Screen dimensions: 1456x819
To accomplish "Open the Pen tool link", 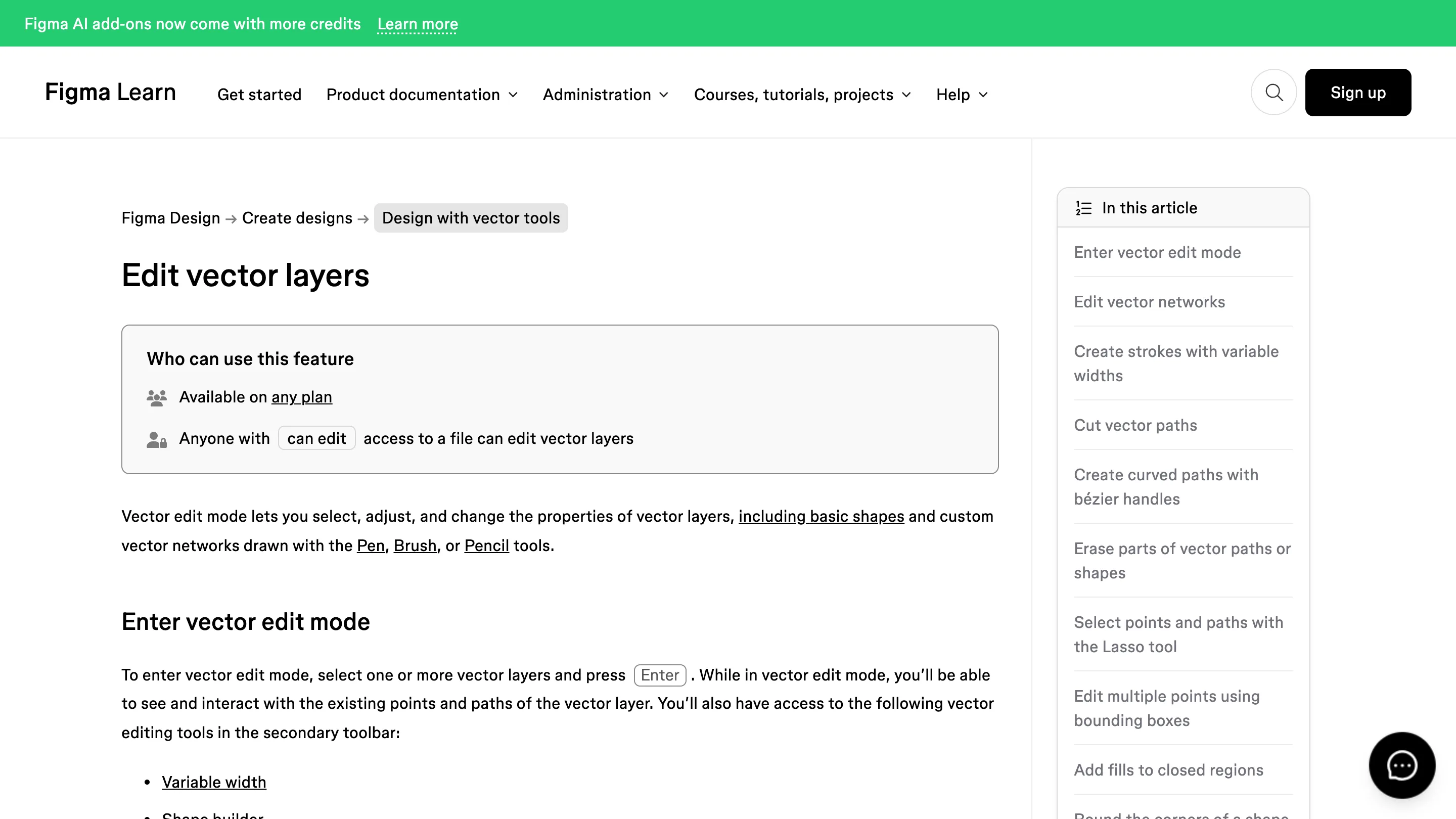I will pos(371,546).
